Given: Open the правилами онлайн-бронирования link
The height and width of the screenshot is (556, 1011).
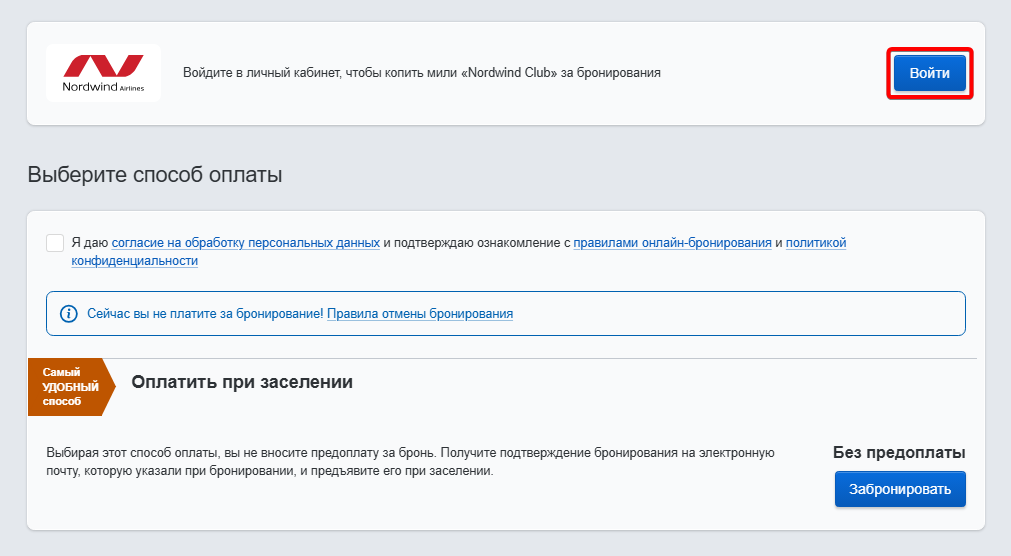Looking at the screenshot, I should point(672,243).
